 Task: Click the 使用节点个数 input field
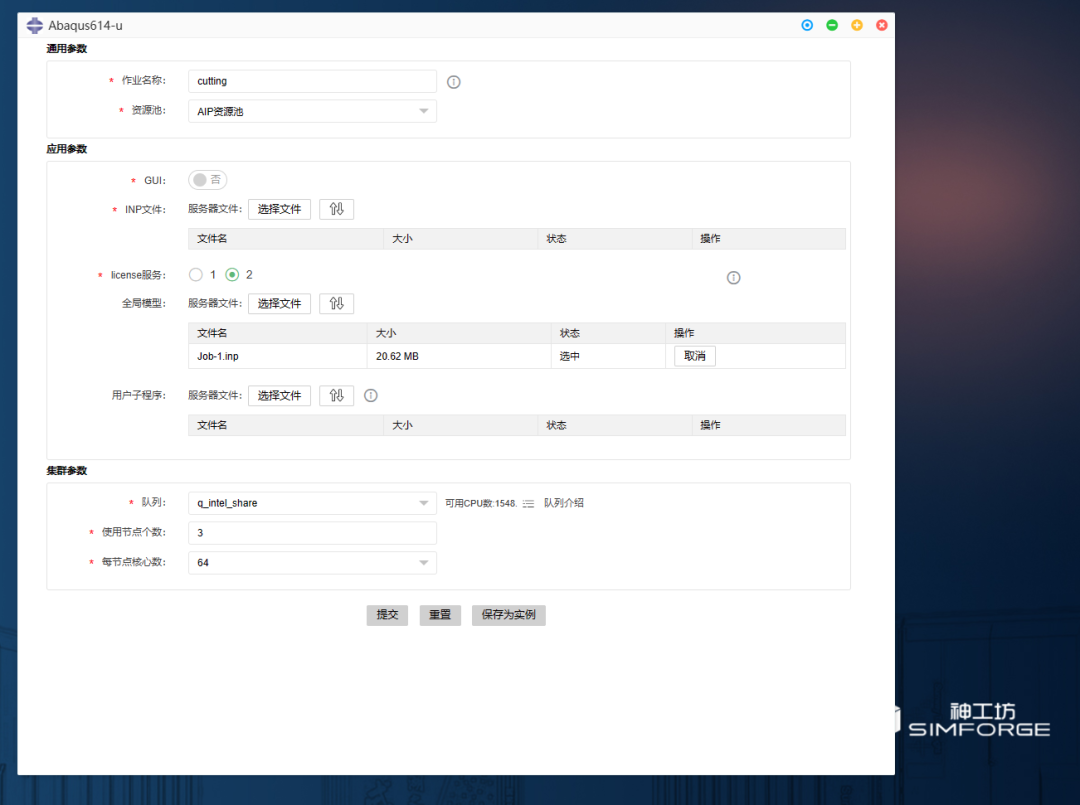tap(312, 533)
